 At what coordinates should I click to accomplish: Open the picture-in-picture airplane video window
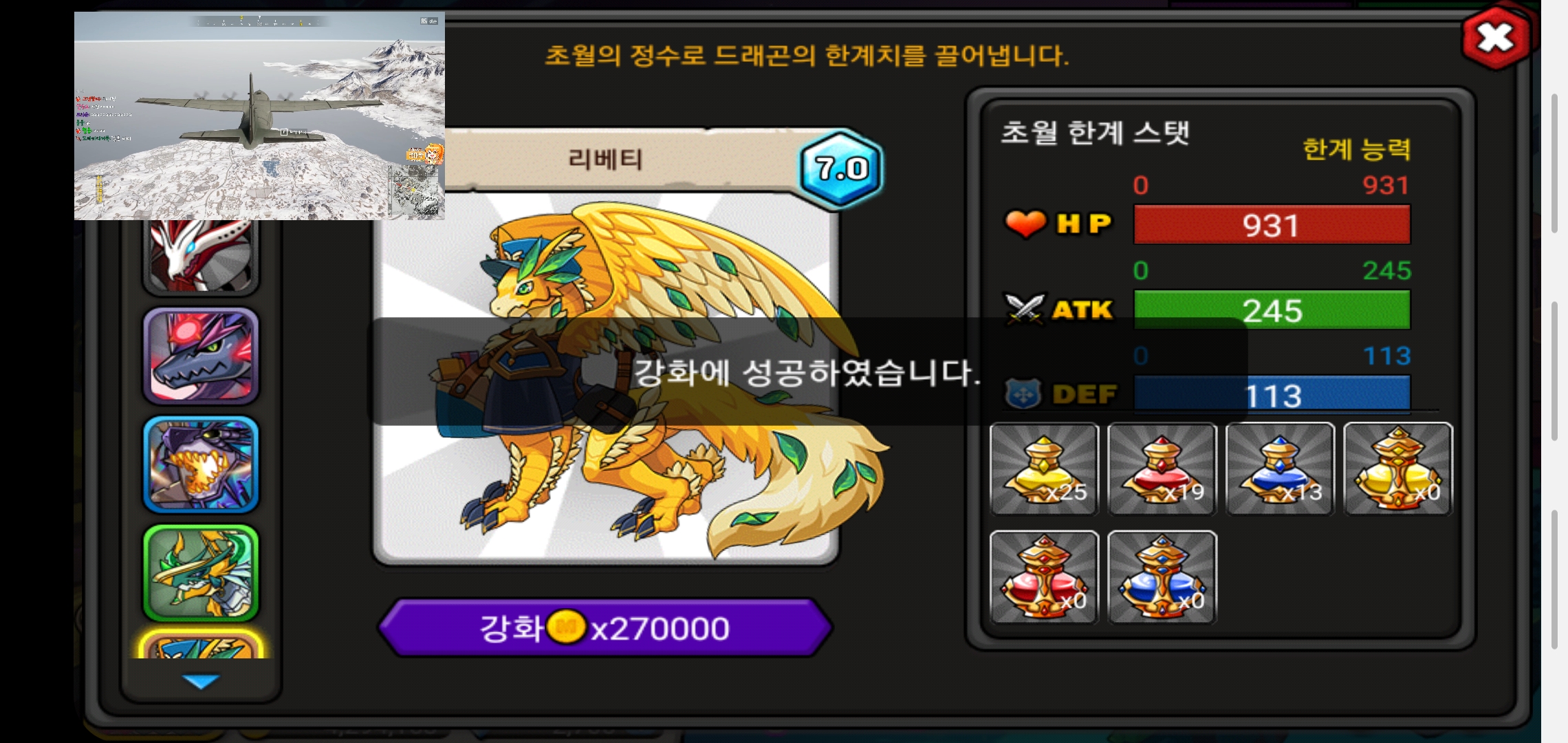tap(259, 116)
